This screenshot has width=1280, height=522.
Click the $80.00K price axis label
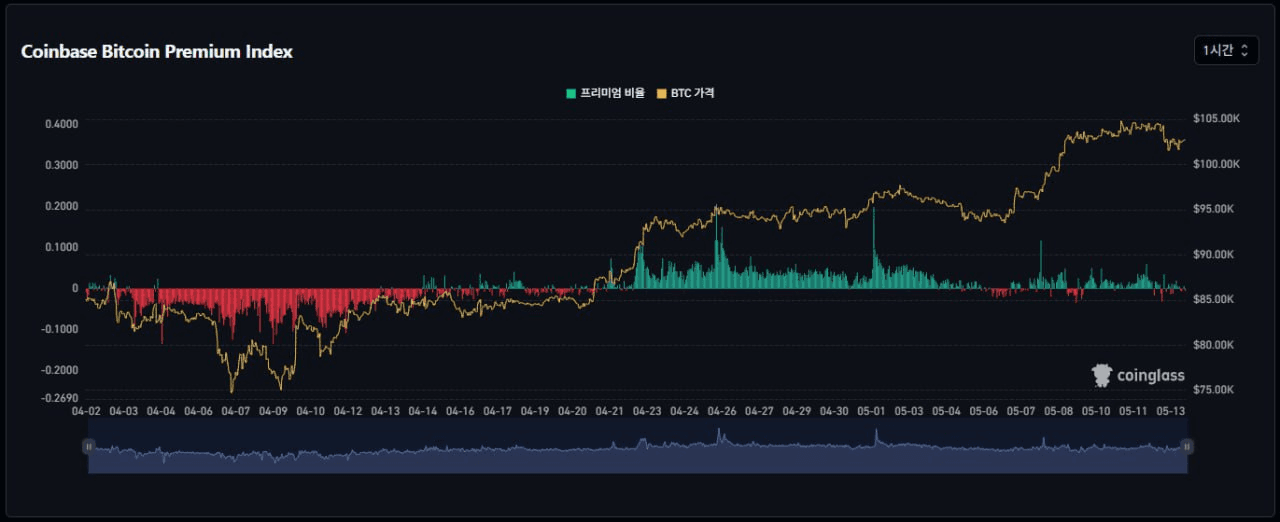1214,345
